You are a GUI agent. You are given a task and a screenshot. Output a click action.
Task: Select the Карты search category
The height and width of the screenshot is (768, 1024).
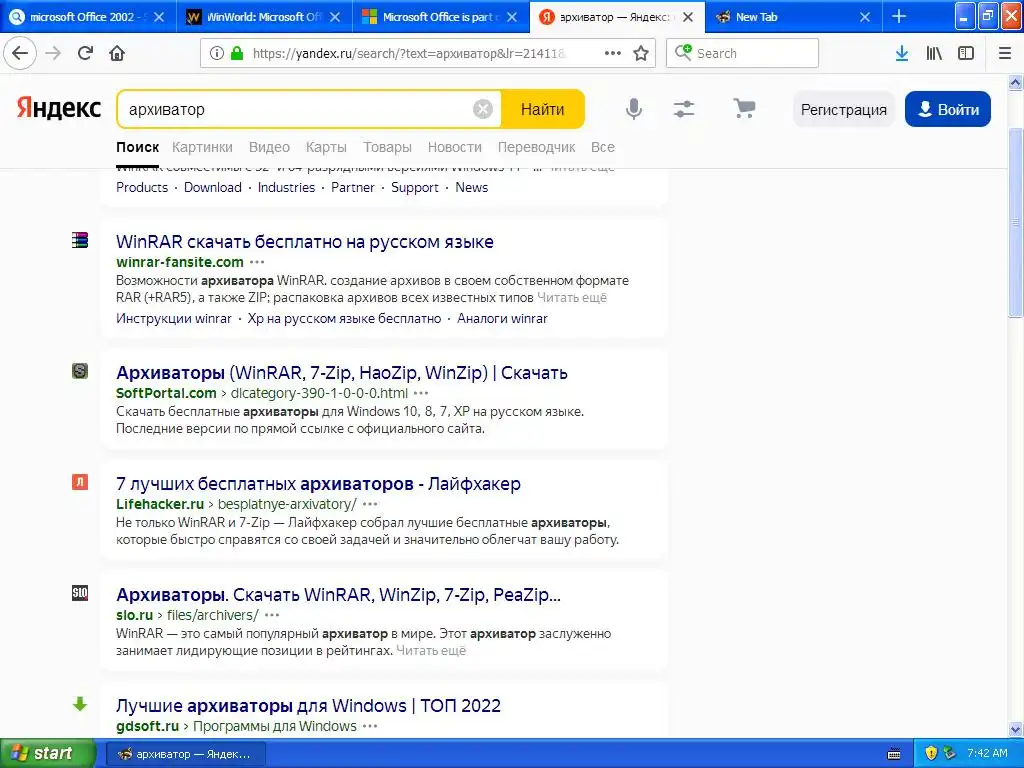point(326,147)
